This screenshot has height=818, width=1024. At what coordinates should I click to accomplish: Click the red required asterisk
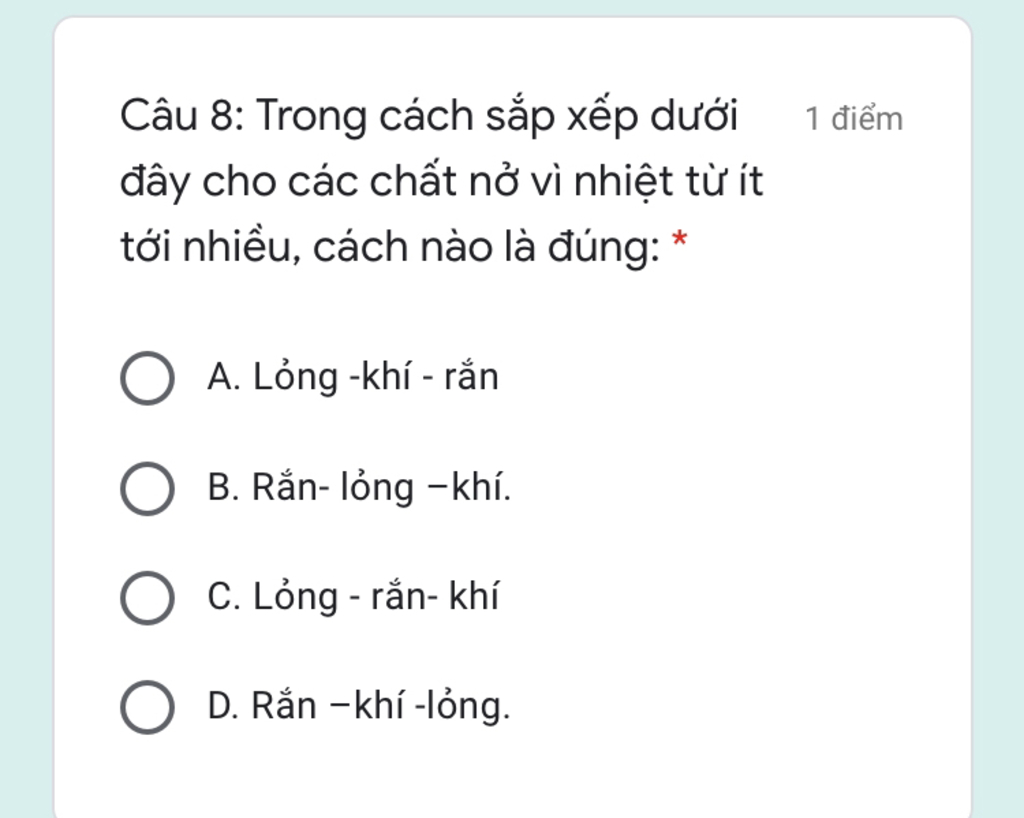(x=679, y=240)
